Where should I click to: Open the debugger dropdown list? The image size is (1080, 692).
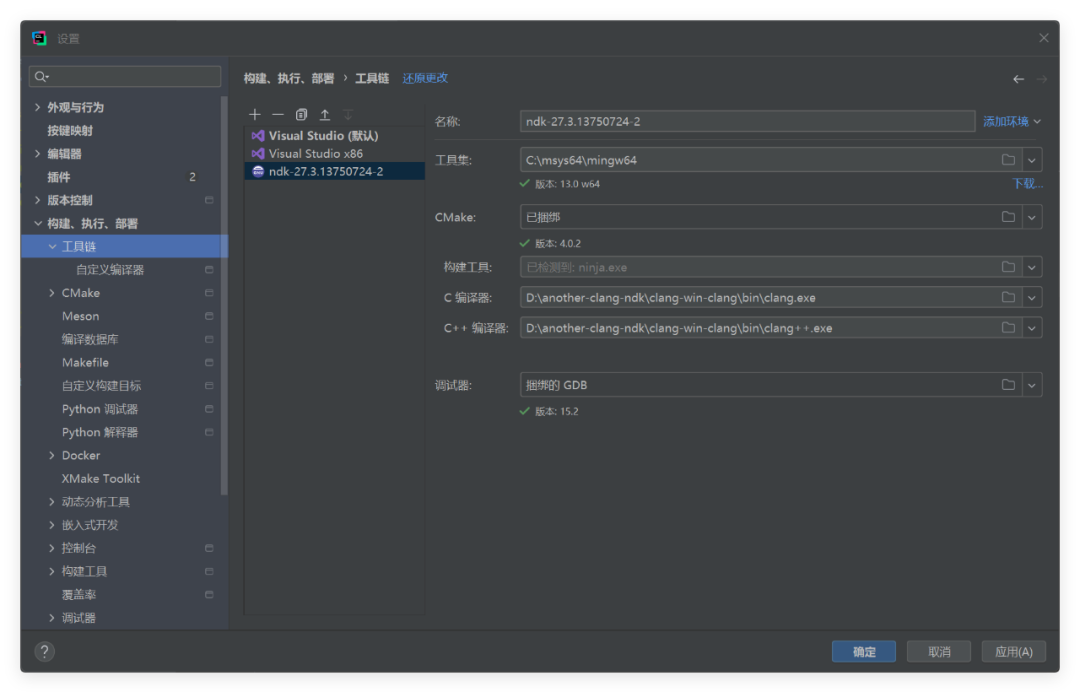[1032, 385]
